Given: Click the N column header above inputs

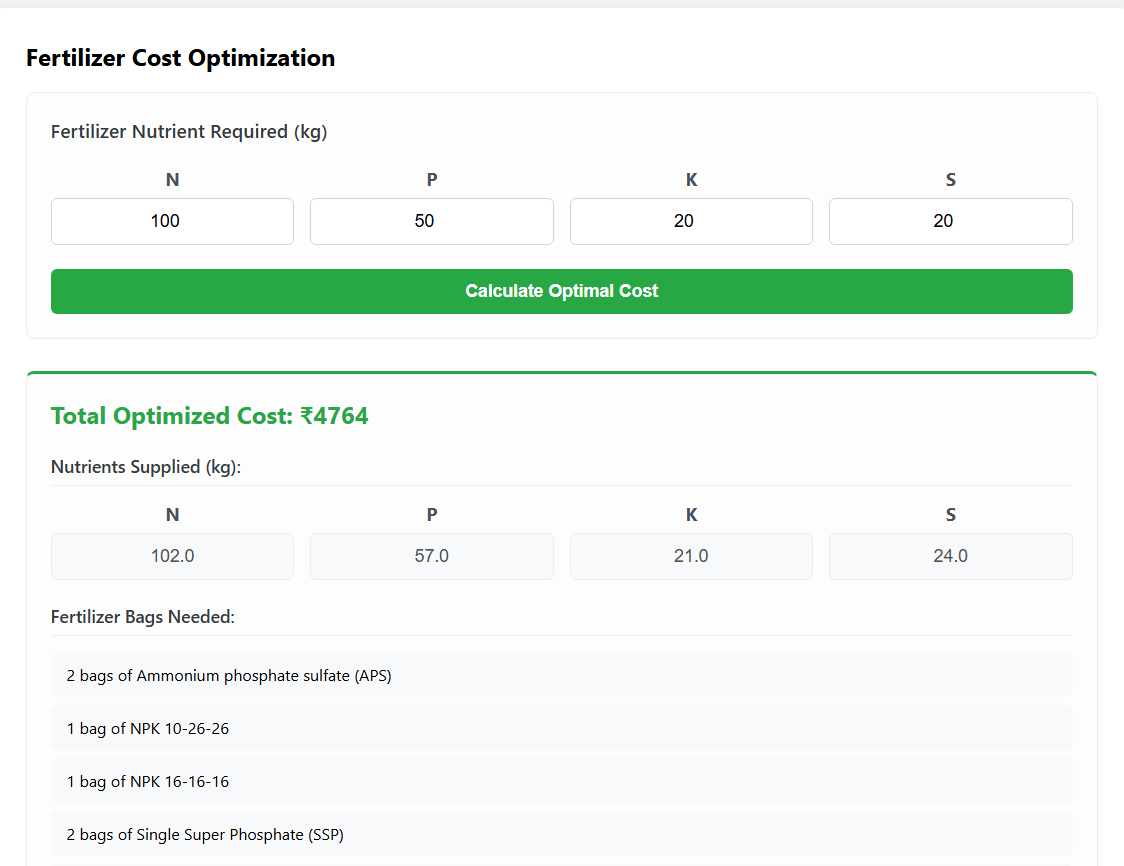Looking at the screenshot, I should [x=172, y=179].
